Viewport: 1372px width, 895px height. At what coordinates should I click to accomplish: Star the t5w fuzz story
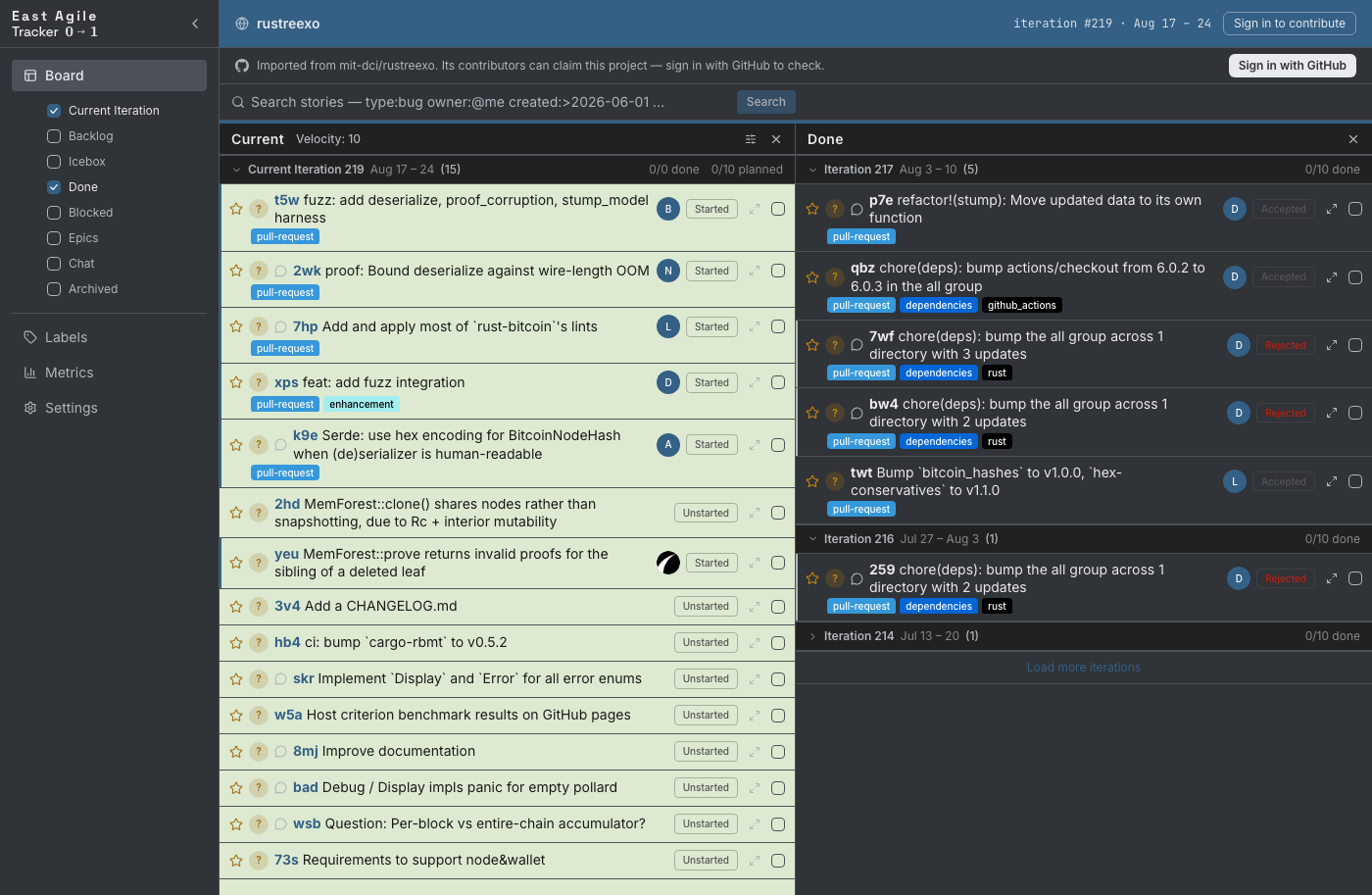pyautogui.click(x=236, y=209)
